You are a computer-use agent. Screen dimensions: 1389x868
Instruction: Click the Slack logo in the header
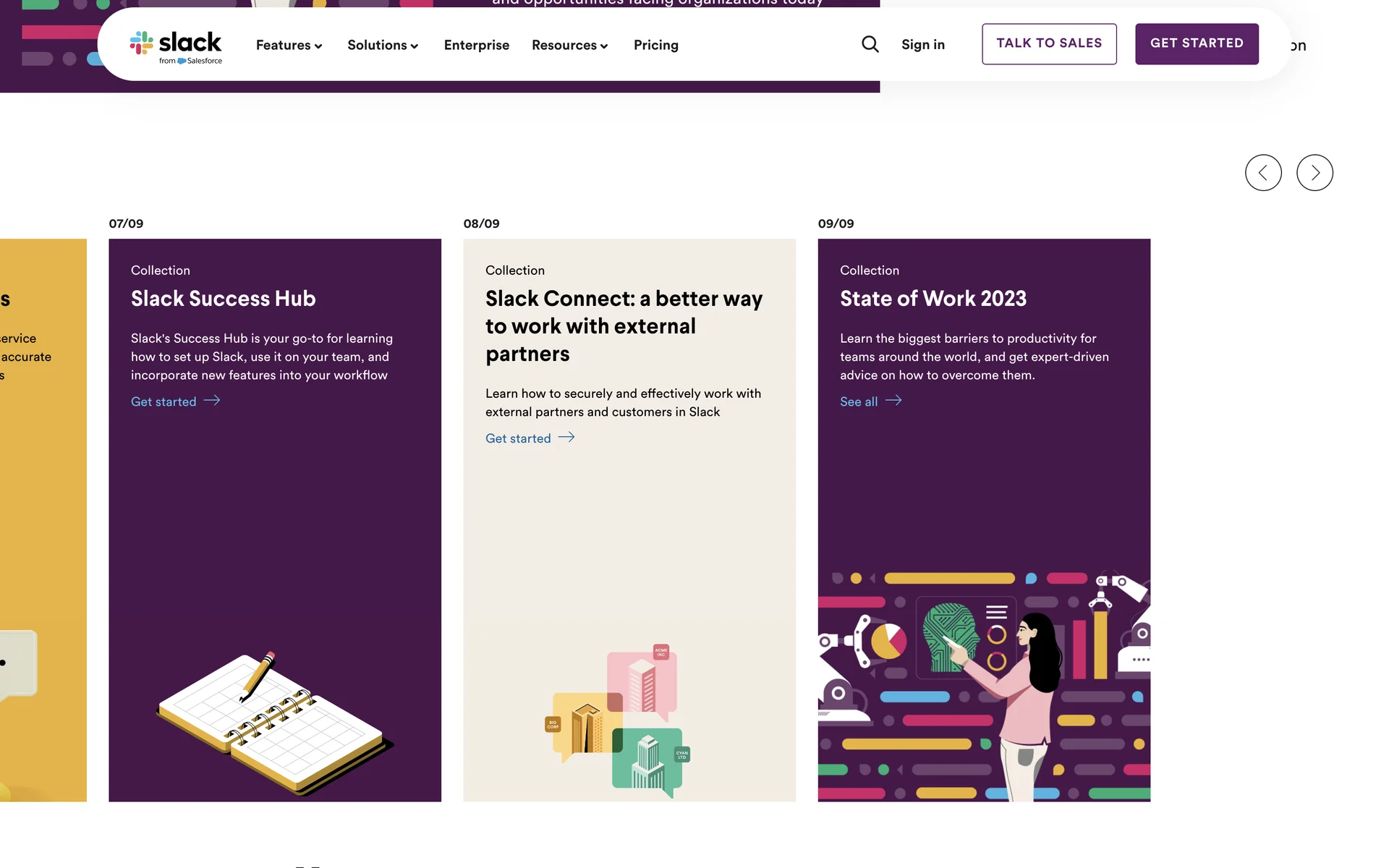pos(176,46)
